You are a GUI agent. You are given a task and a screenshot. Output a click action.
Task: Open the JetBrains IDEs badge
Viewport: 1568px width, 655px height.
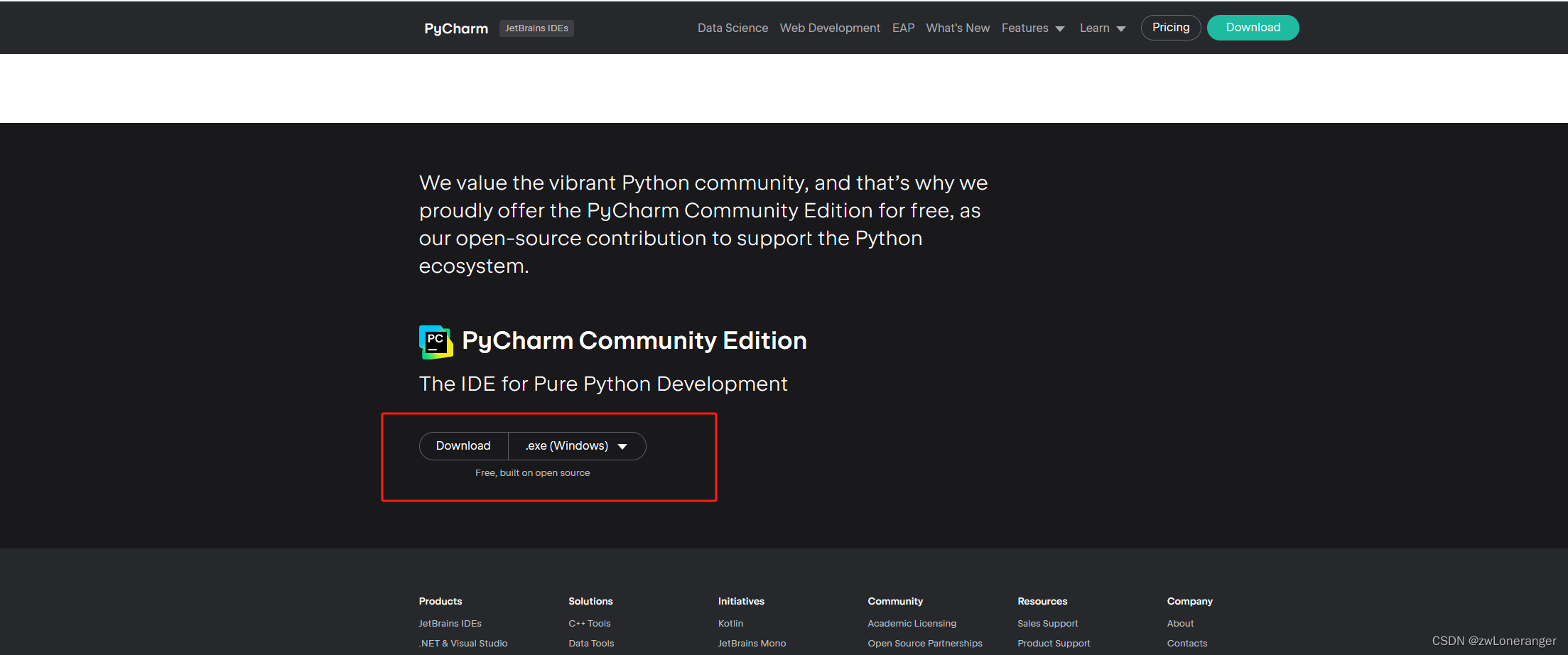(x=536, y=28)
